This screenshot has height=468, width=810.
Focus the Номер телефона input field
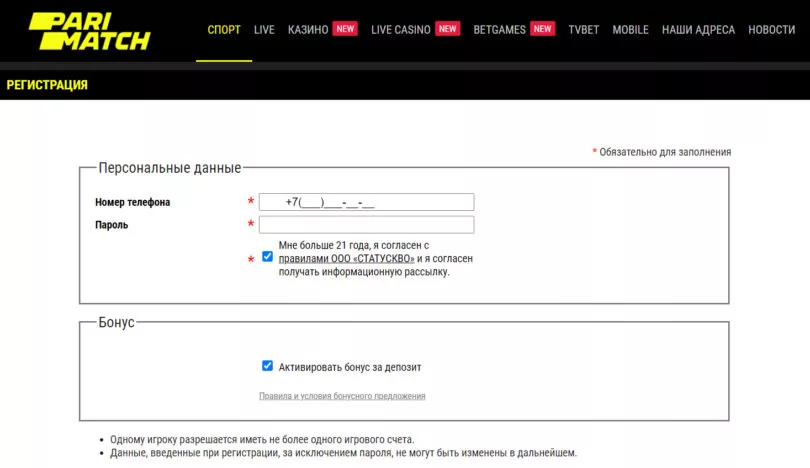[x=366, y=202]
